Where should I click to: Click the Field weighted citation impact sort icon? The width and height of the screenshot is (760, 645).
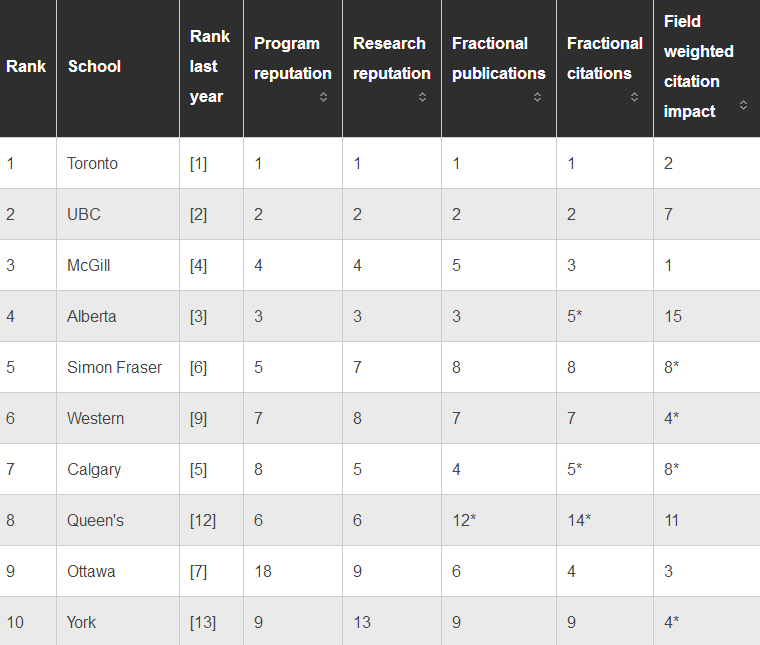pyautogui.click(x=743, y=105)
